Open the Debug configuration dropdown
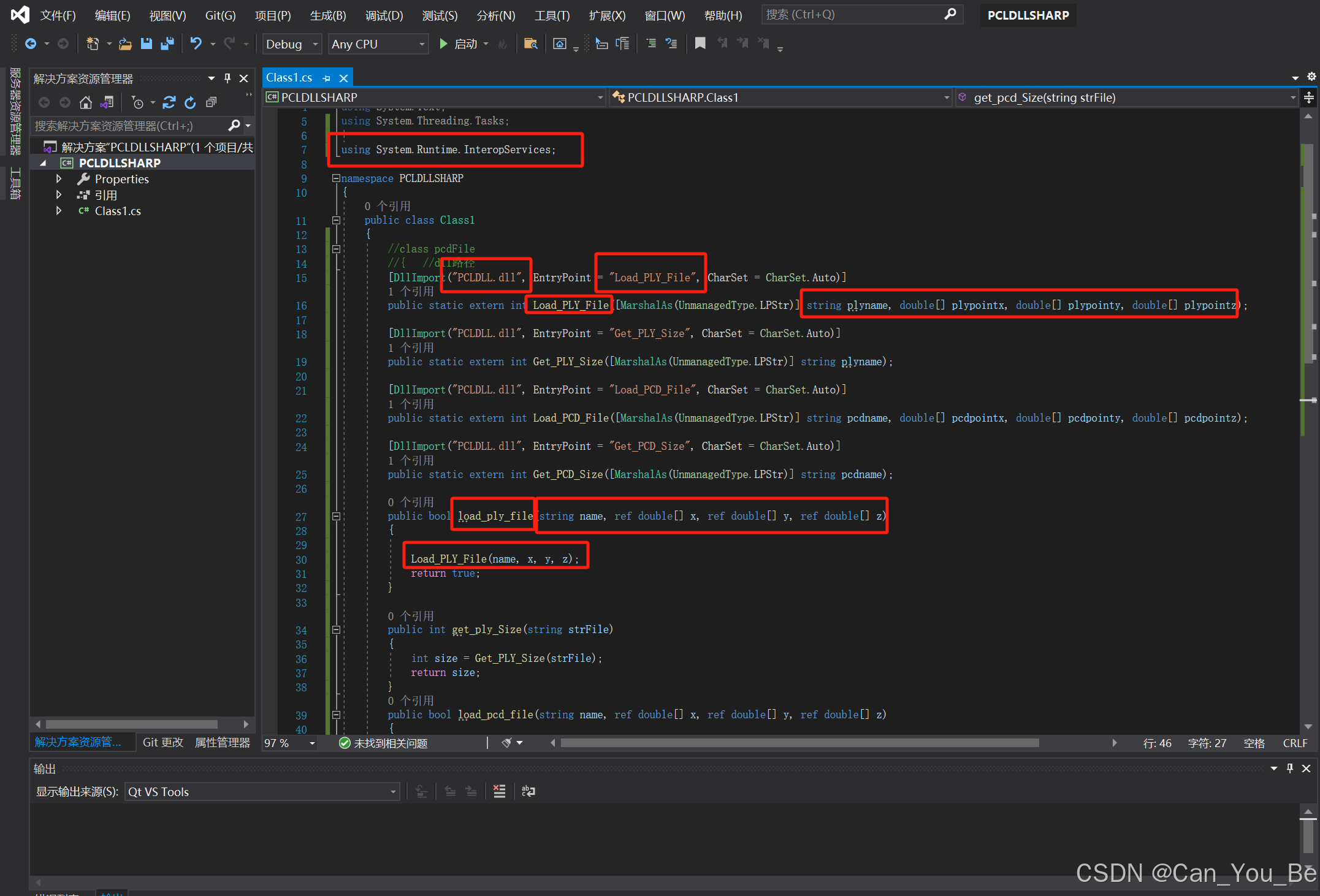Image resolution: width=1320 pixels, height=896 pixels. point(315,44)
